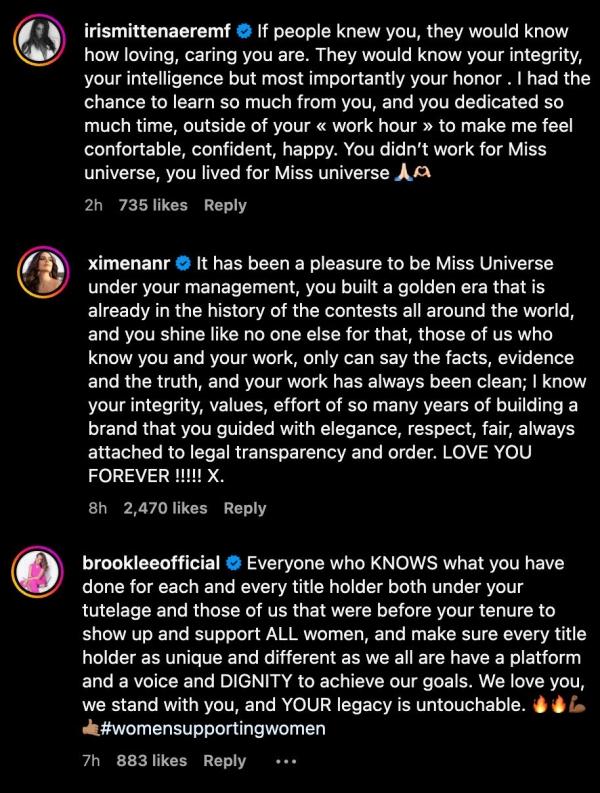Viewport: 600px width, 793px height.
Task: View the 2,470 likes list
Action: pyautogui.click(x=165, y=508)
